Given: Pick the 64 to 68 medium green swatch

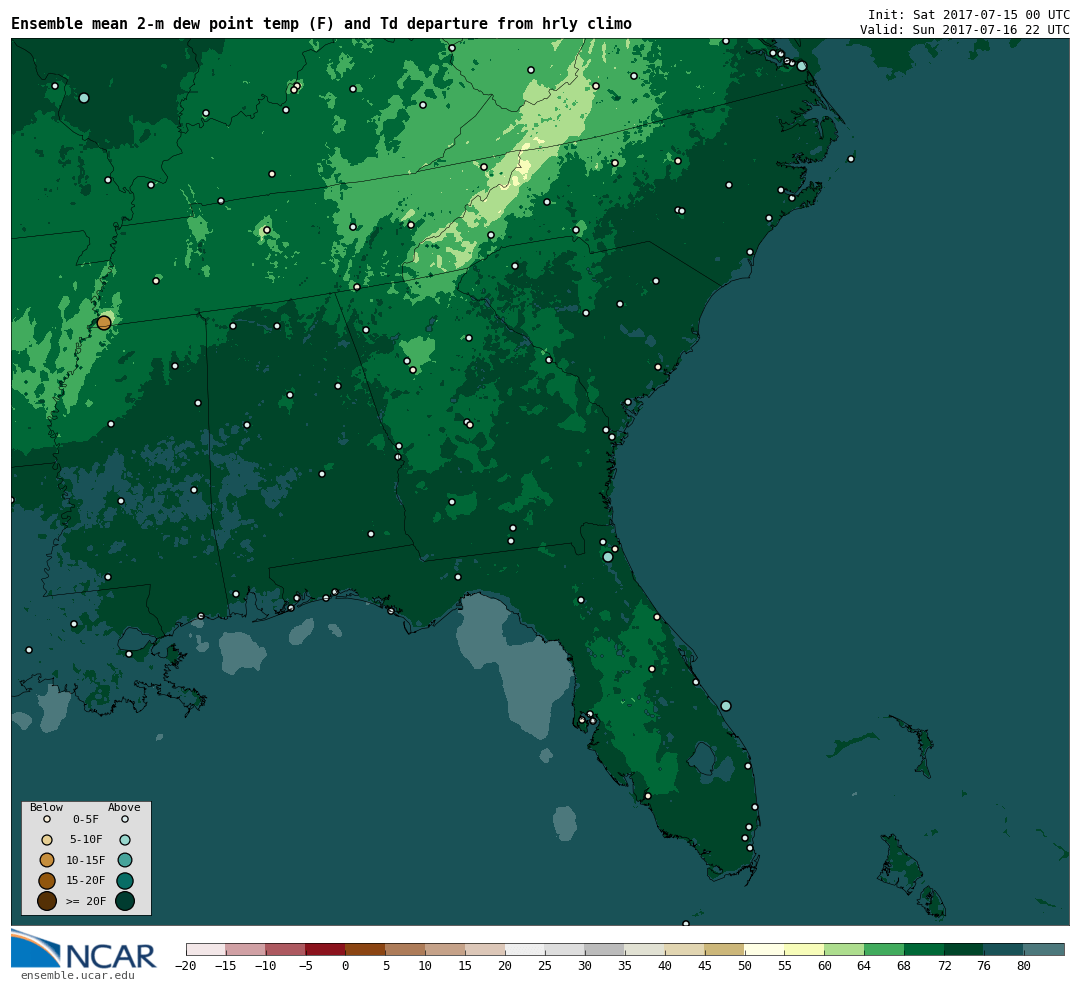Looking at the screenshot, I should pyautogui.click(x=885, y=949).
